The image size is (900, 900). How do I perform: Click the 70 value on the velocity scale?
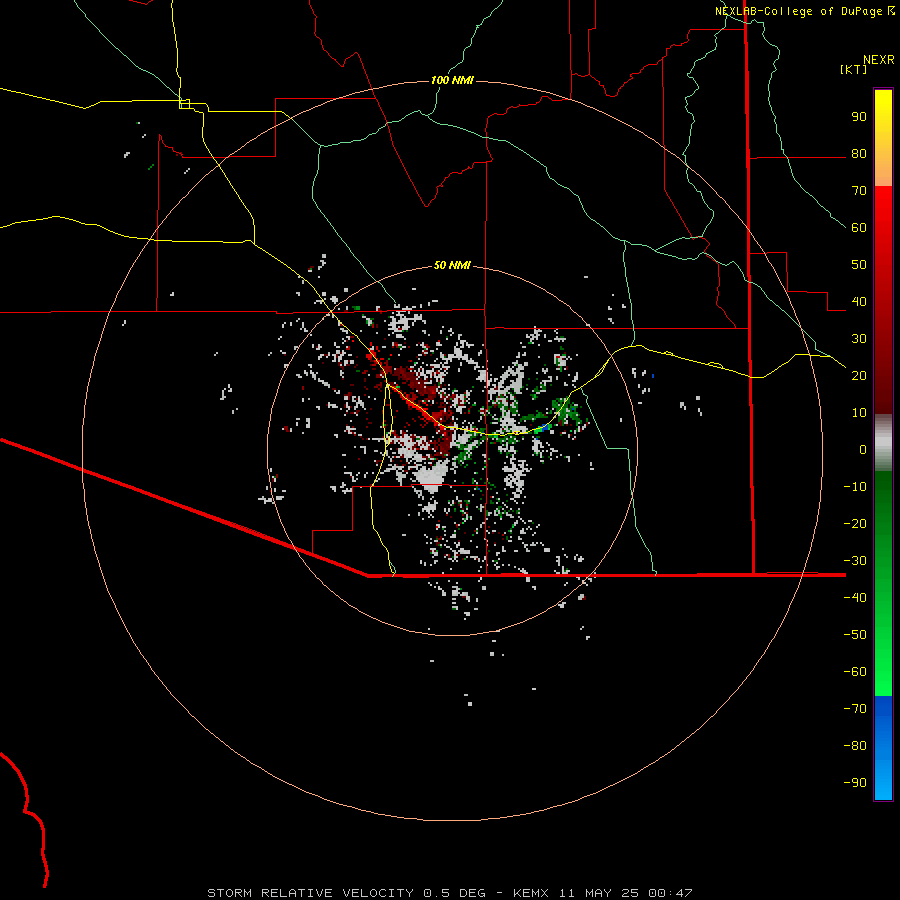tap(859, 191)
